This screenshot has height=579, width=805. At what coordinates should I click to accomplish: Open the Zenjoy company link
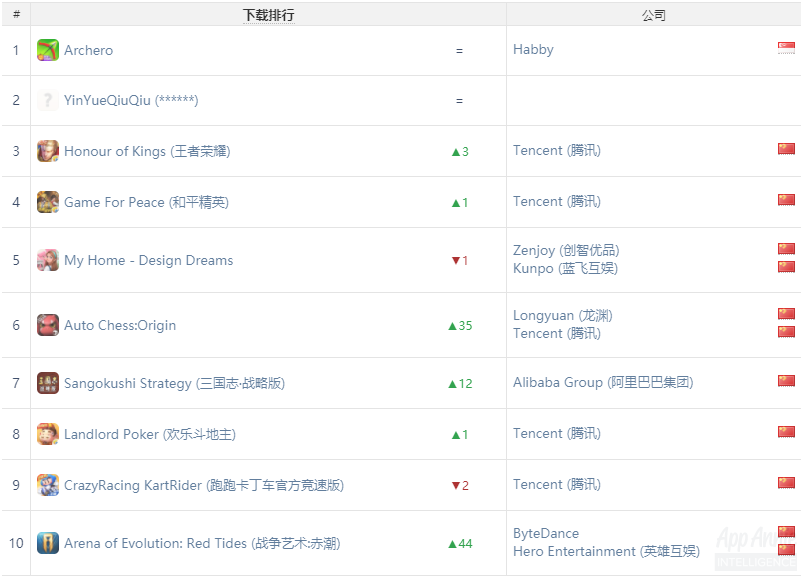[x=566, y=250]
